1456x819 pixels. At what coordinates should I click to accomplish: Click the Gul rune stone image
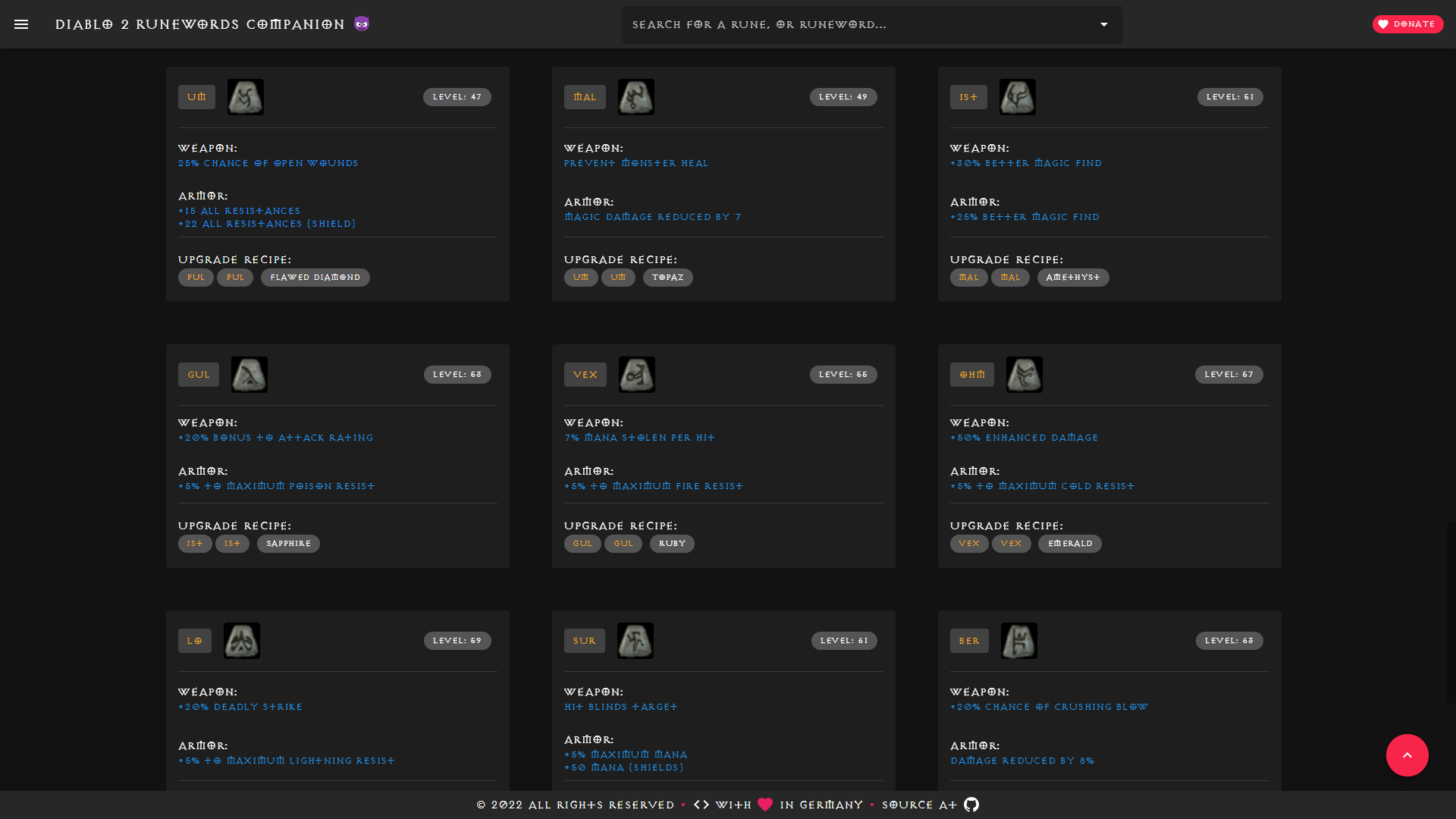pos(249,375)
